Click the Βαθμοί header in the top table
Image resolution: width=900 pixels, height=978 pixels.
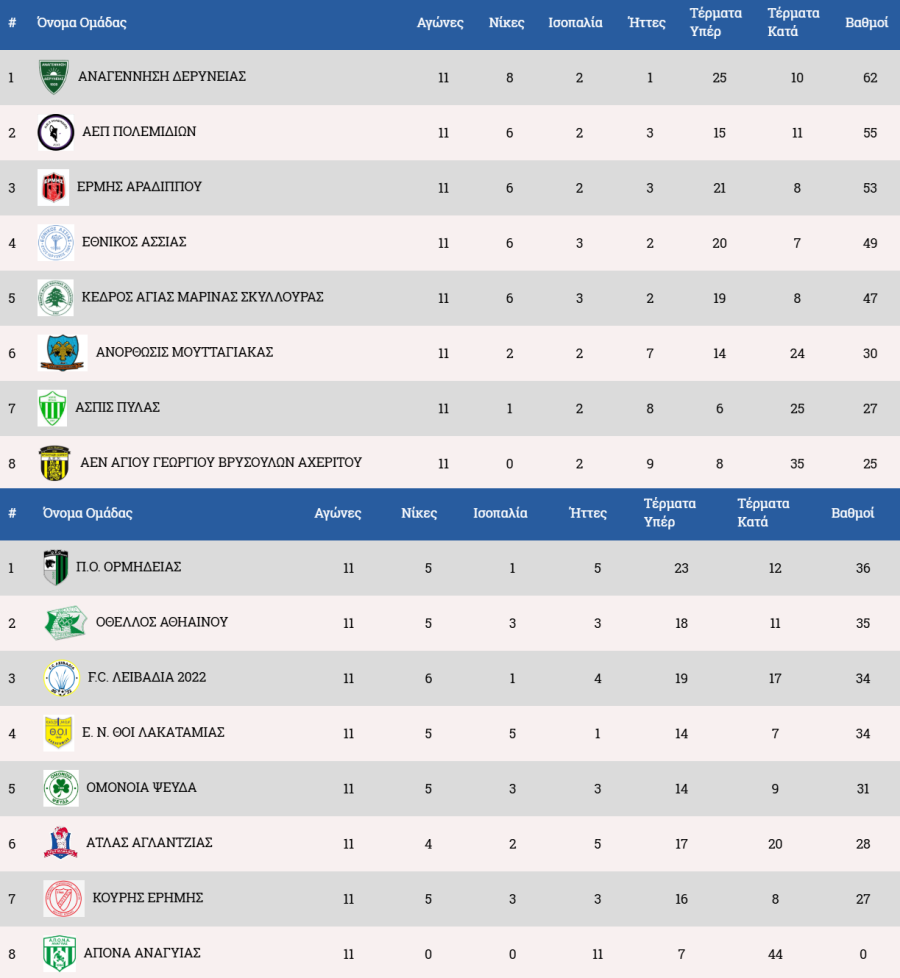pos(866,23)
